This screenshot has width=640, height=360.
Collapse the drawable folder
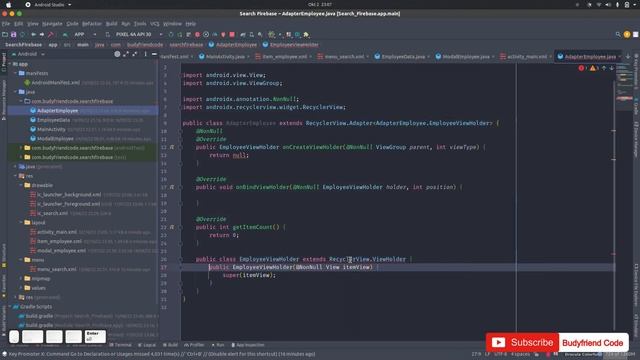[x=21, y=185]
